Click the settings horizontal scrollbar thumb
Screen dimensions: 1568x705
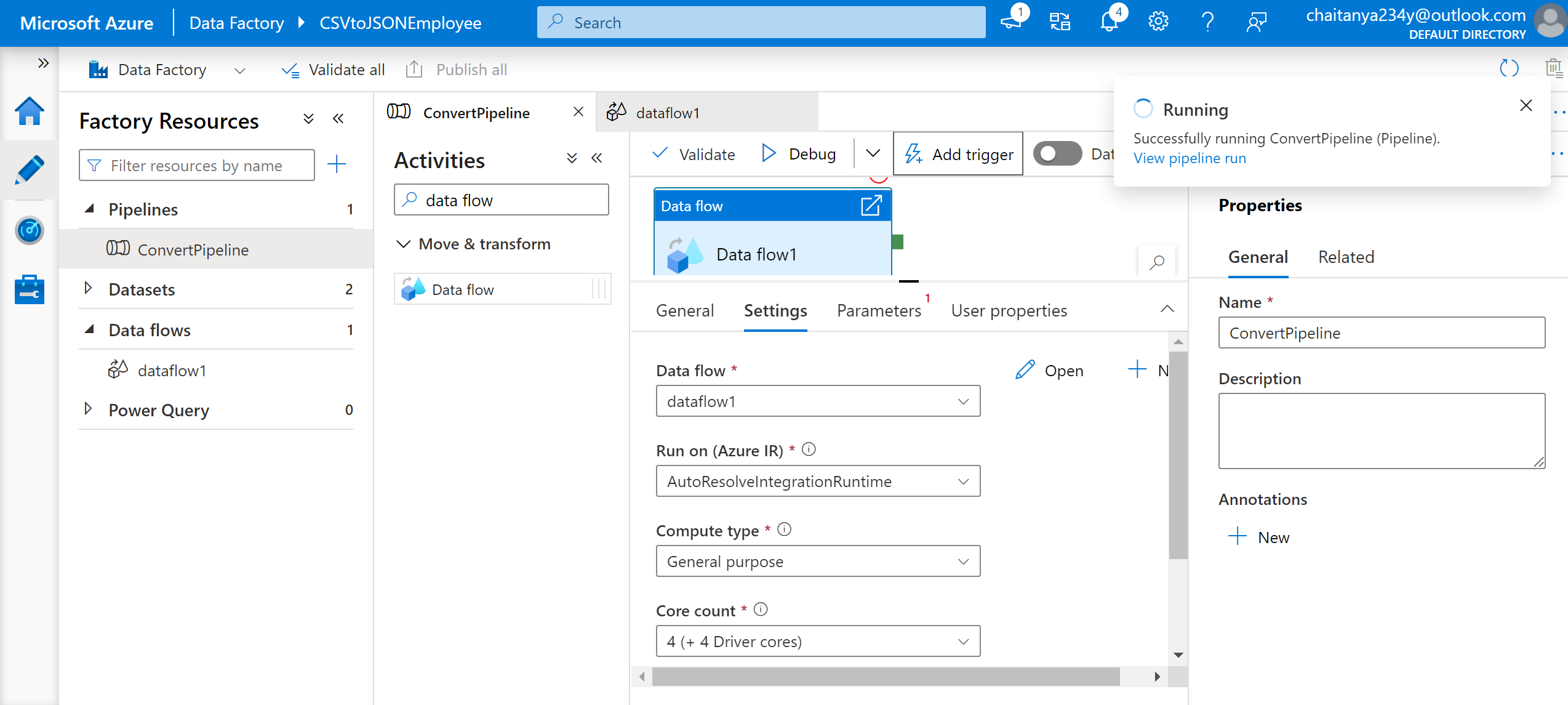pos(886,677)
